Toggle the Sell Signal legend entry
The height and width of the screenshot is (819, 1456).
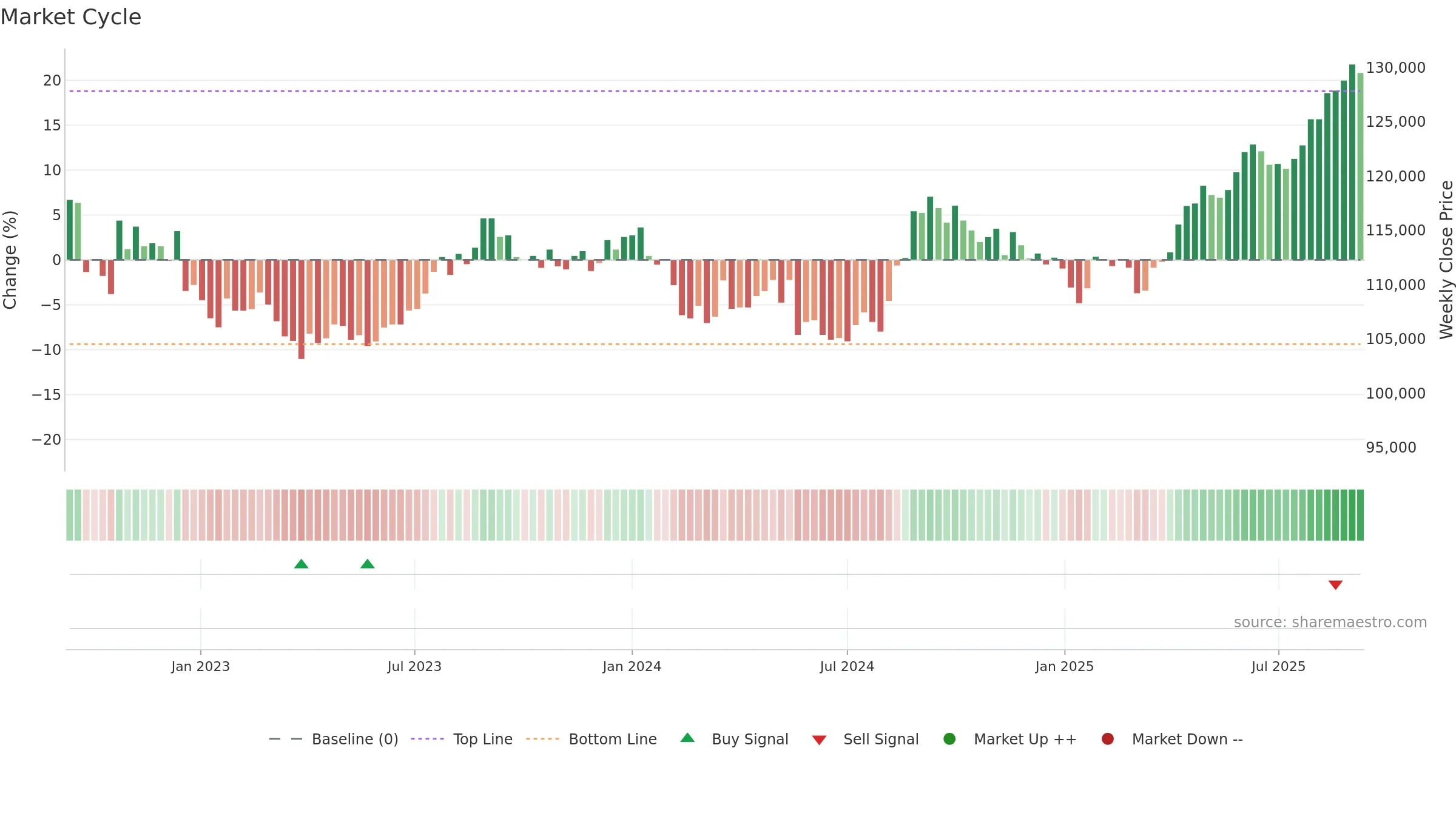tap(865, 739)
